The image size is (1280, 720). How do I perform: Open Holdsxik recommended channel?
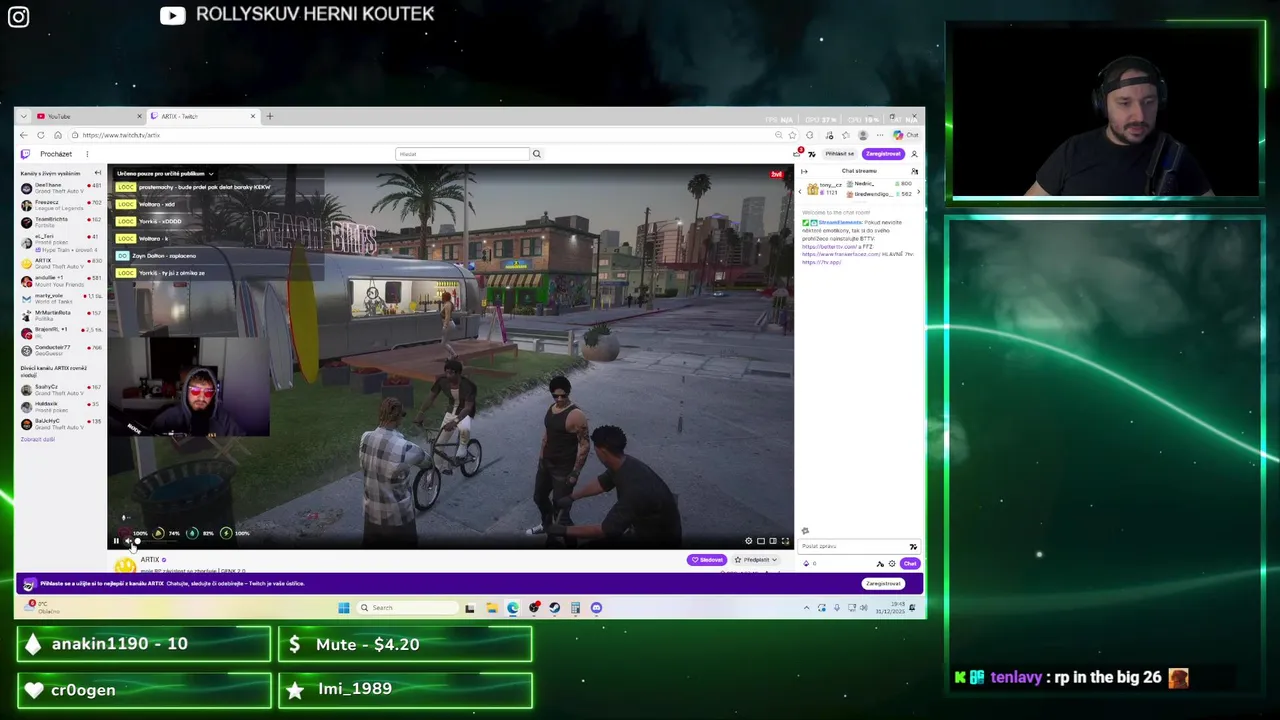coord(60,406)
